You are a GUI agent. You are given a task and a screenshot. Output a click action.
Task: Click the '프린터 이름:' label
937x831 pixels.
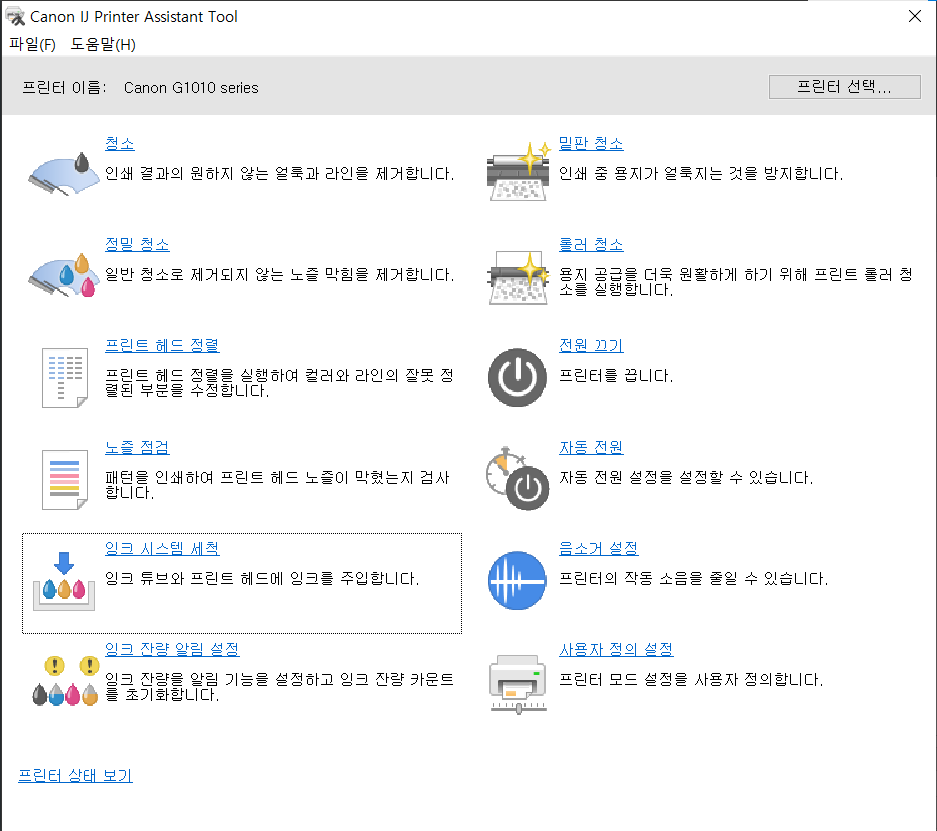(x=64, y=88)
